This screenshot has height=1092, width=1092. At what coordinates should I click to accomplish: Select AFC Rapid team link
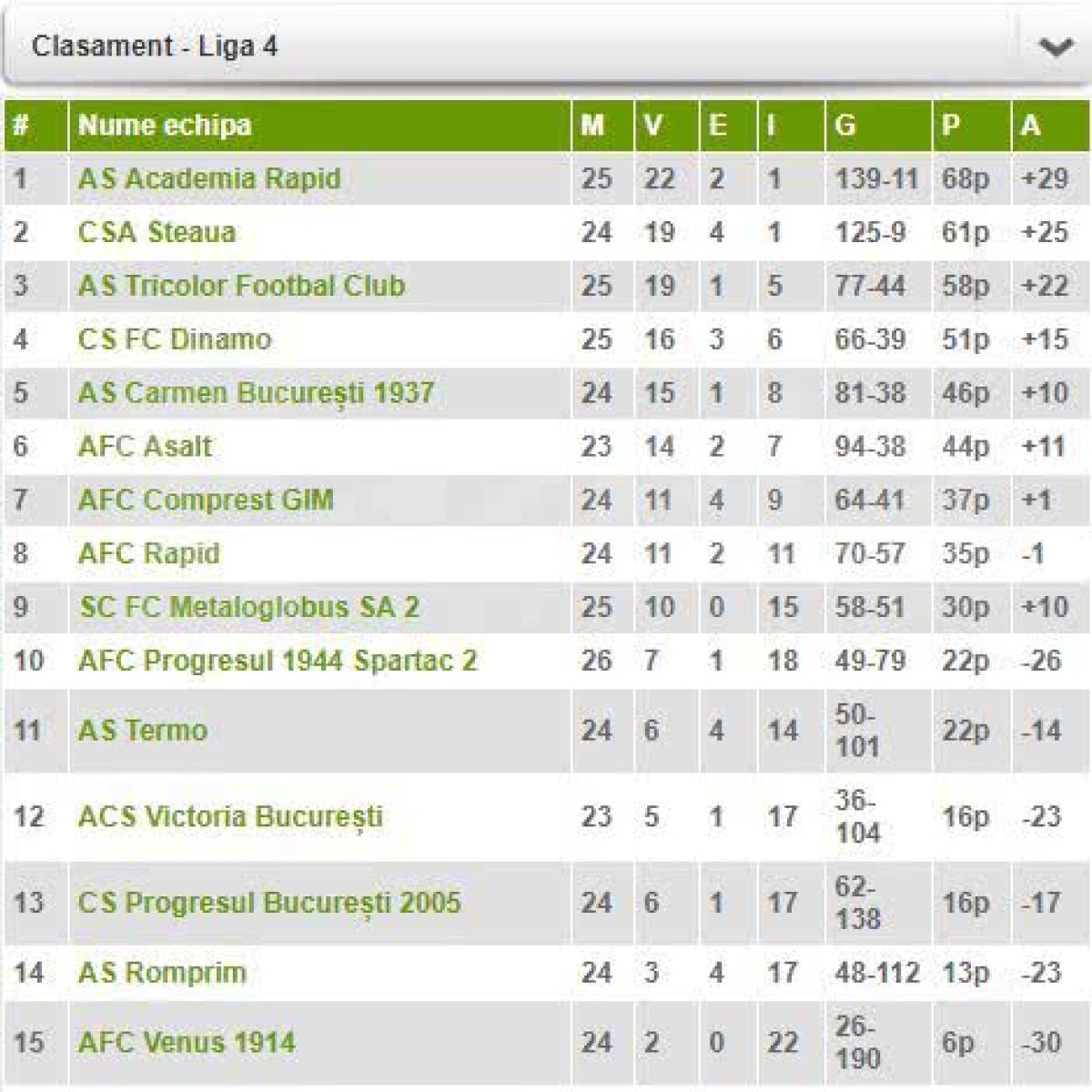coord(149,554)
